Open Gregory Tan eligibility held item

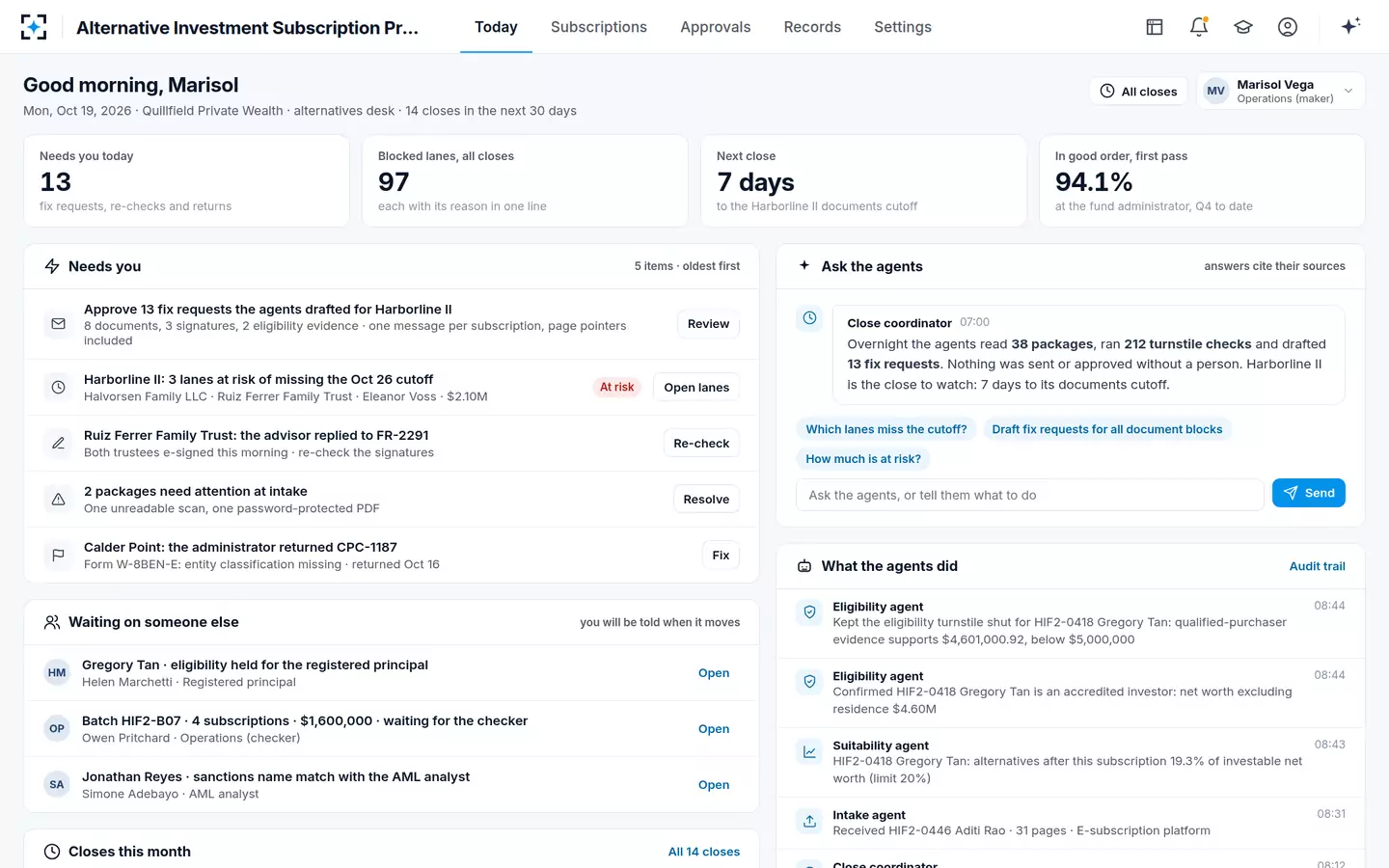click(x=714, y=673)
